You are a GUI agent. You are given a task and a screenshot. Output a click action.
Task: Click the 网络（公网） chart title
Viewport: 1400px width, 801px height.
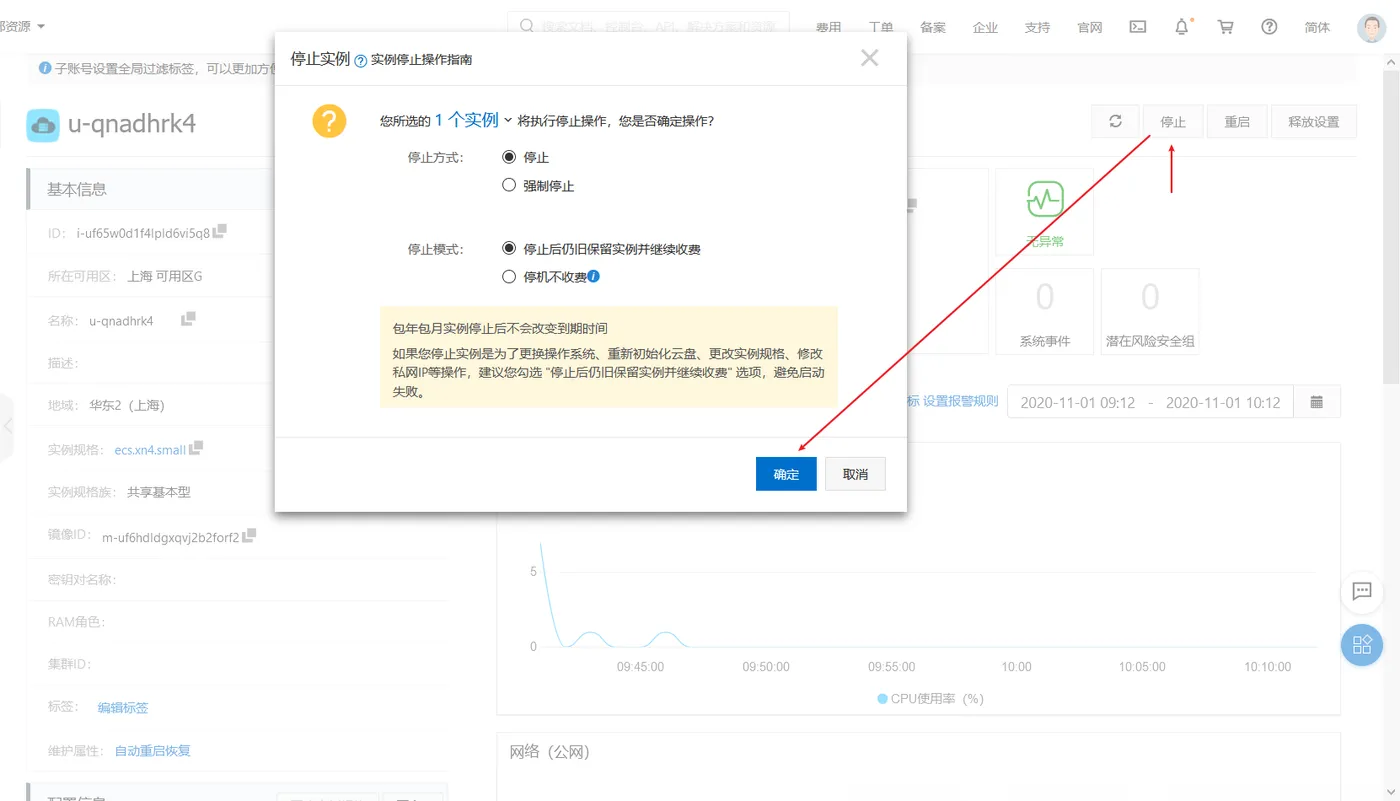(x=549, y=751)
